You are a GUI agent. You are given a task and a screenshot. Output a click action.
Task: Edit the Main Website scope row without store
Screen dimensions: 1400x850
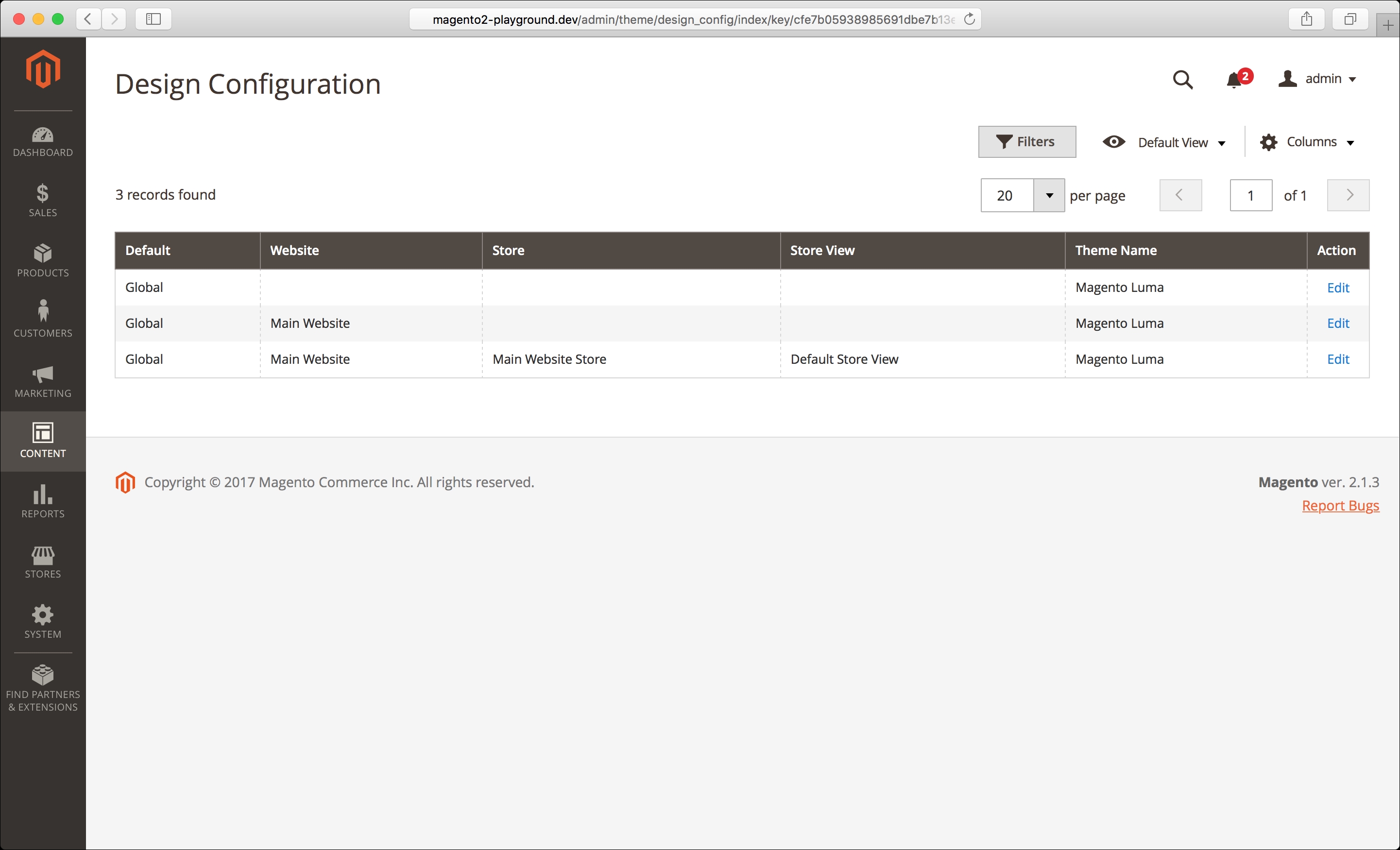(1338, 324)
